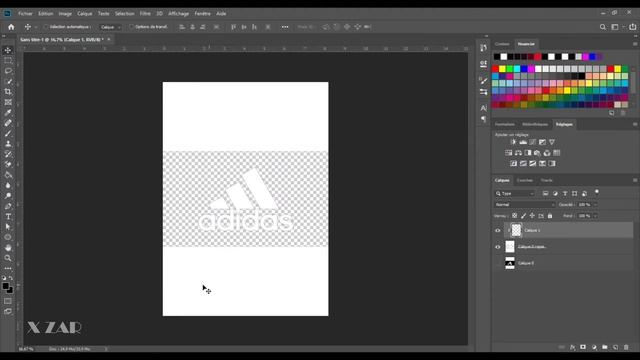Open the Fichier menu
The height and width of the screenshot is (360, 640).
coord(25,13)
